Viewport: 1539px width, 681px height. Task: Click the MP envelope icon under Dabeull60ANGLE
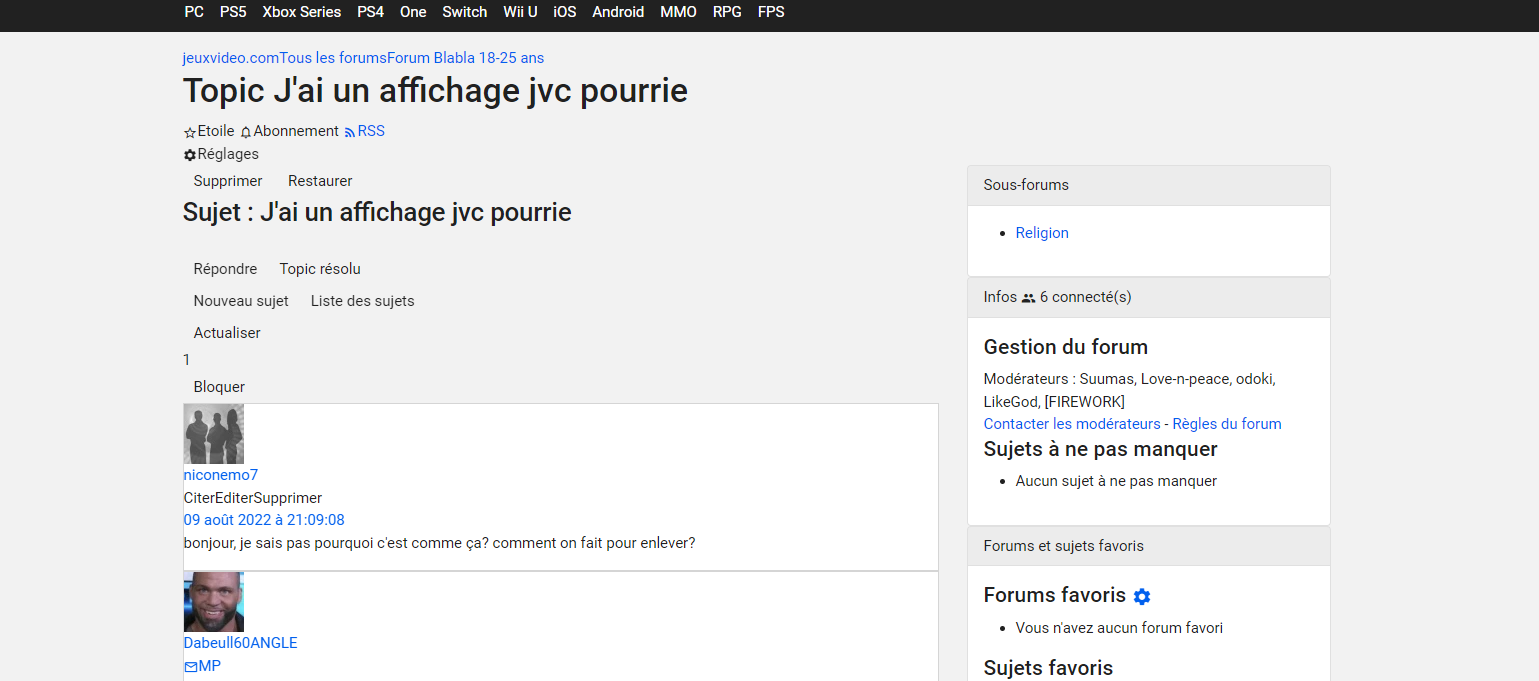pos(191,666)
